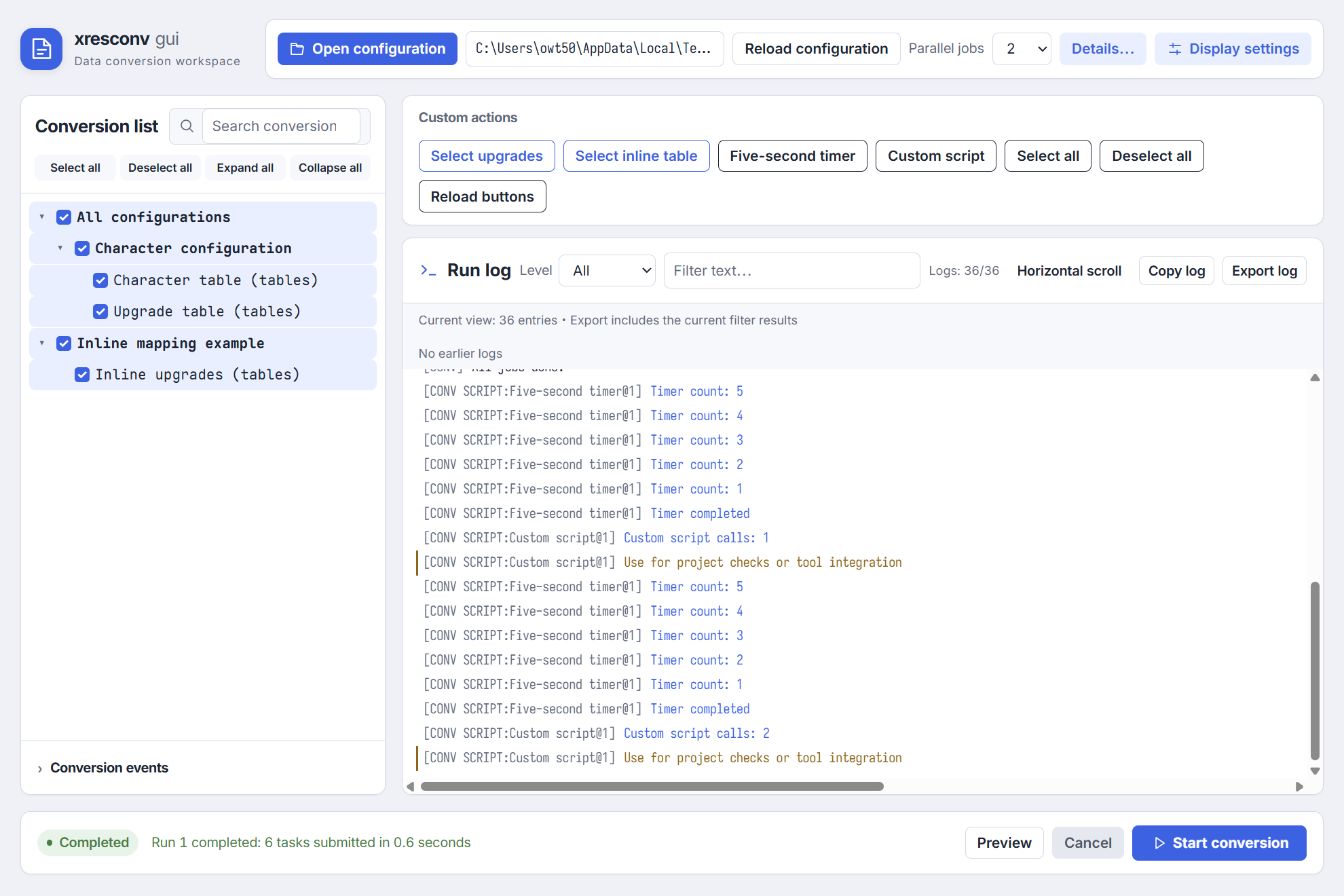Click the Search conversion input field
The image size is (1344, 896).
281,126
